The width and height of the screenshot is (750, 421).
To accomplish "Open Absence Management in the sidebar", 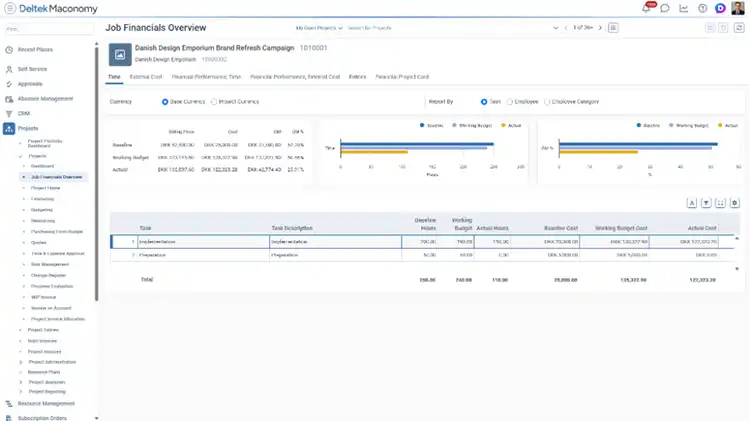I will click(x=45, y=99).
